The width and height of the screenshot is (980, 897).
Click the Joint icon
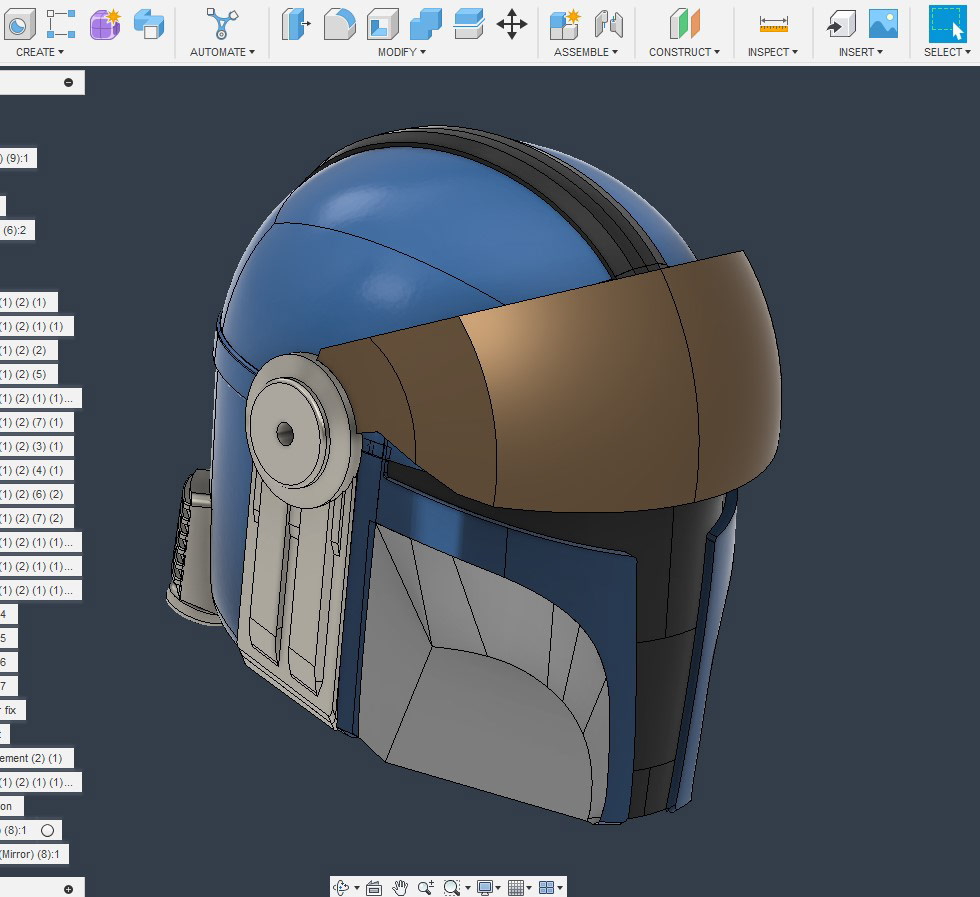(608, 24)
